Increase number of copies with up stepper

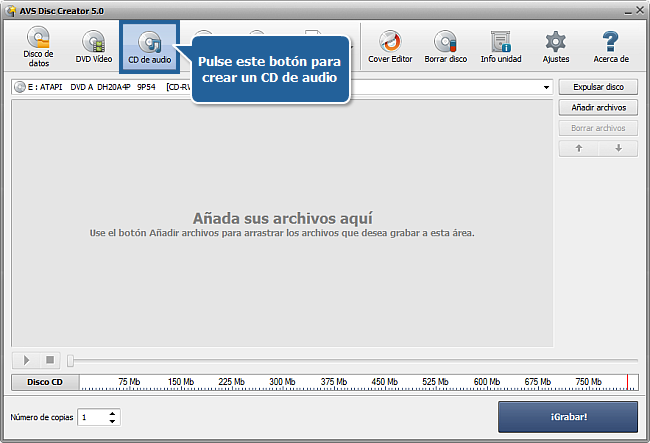(112, 414)
